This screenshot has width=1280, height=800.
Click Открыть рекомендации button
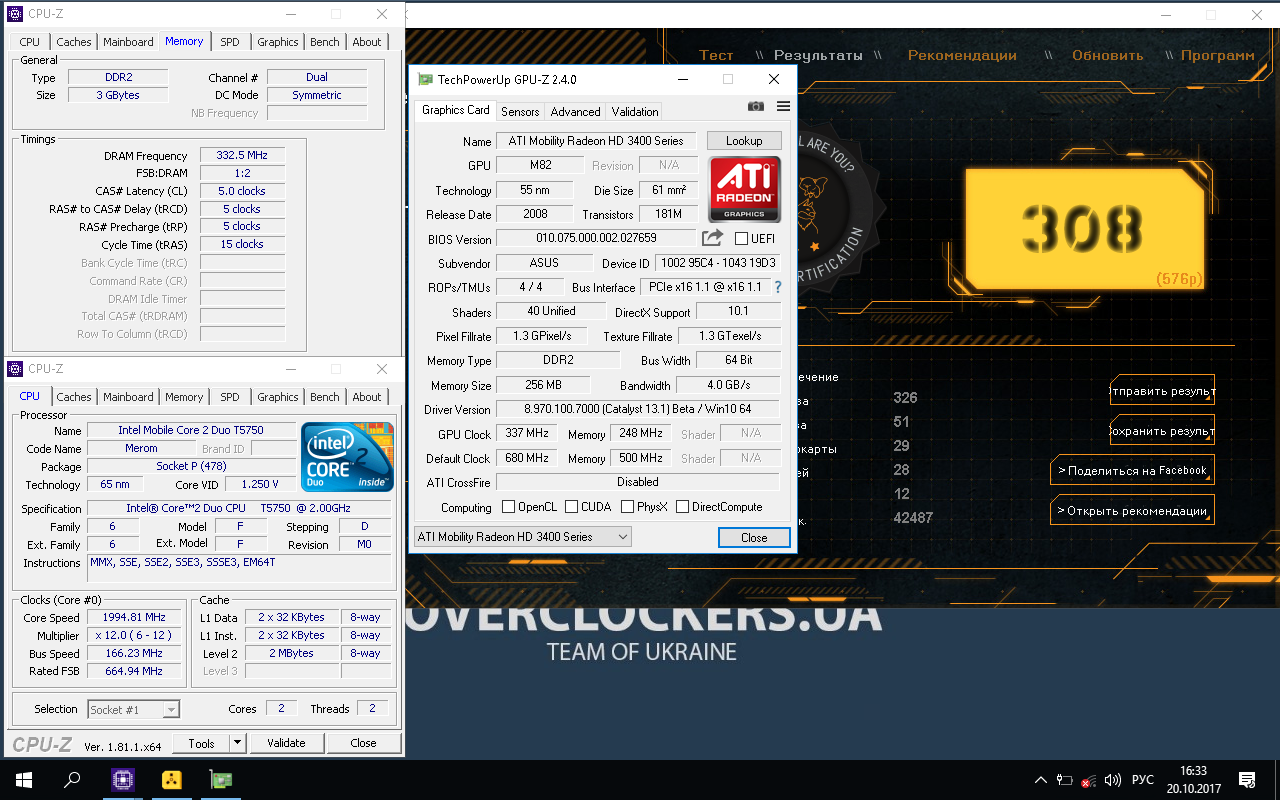coord(1132,511)
